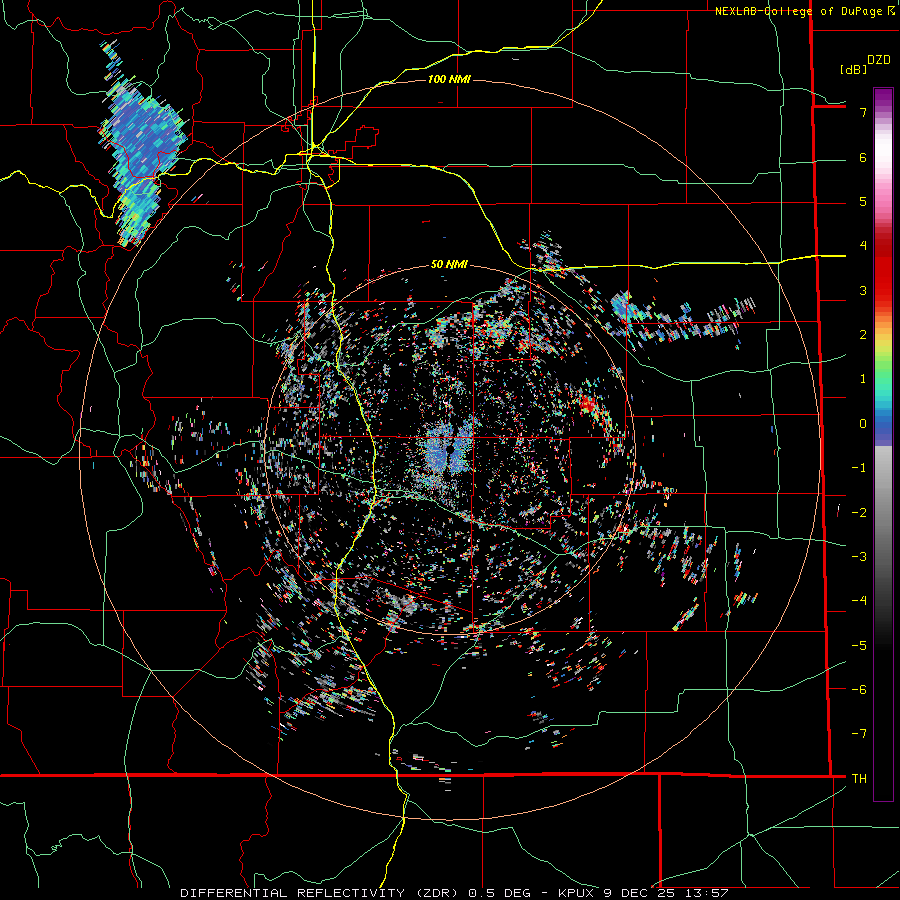Screen dimensions: 900x900
Task: Click the [dB] unit label
Action: coord(853,69)
